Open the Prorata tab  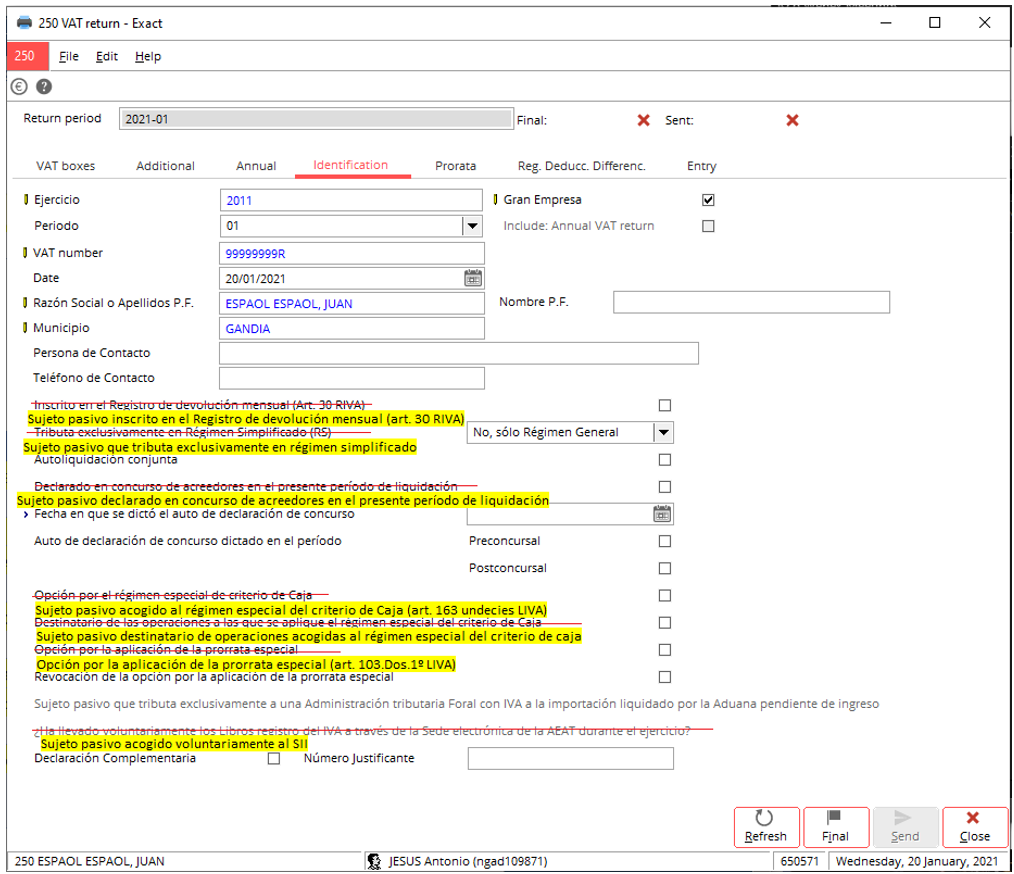pos(455,166)
